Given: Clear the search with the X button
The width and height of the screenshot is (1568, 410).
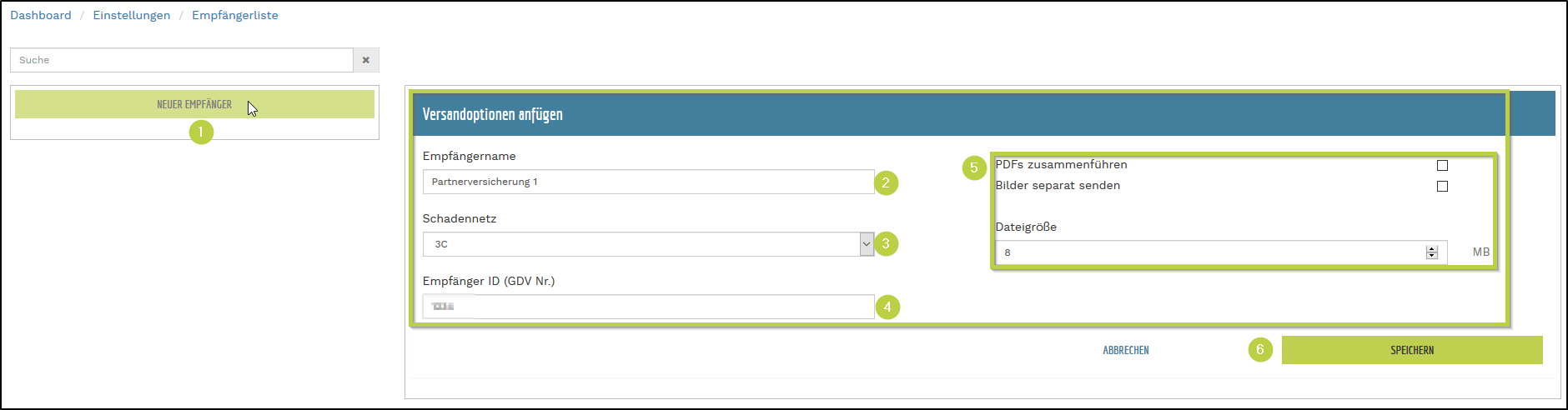Looking at the screenshot, I should click(x=365, y=60).
